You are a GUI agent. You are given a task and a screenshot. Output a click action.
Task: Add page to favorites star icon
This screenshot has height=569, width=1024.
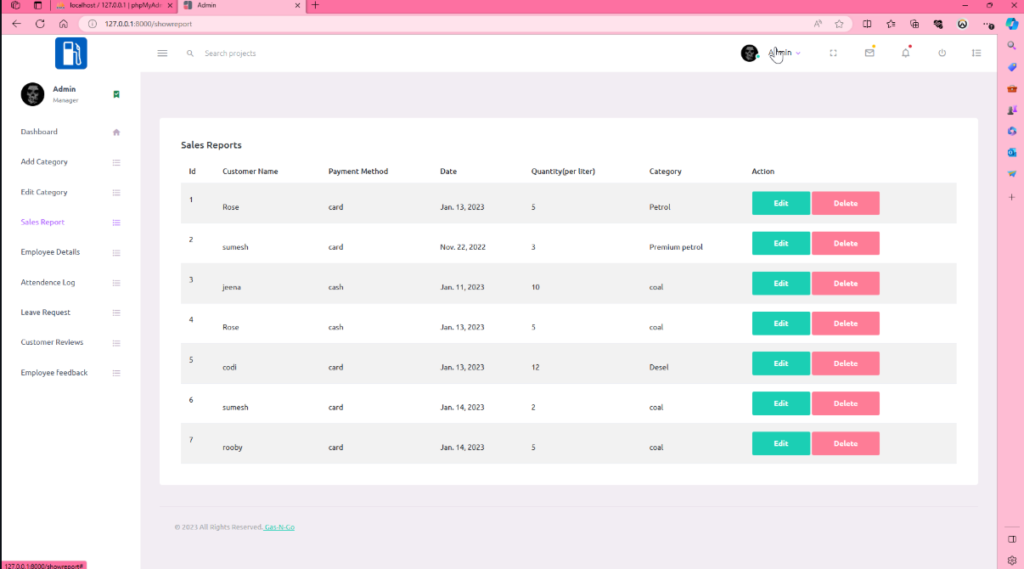(839, 24)
